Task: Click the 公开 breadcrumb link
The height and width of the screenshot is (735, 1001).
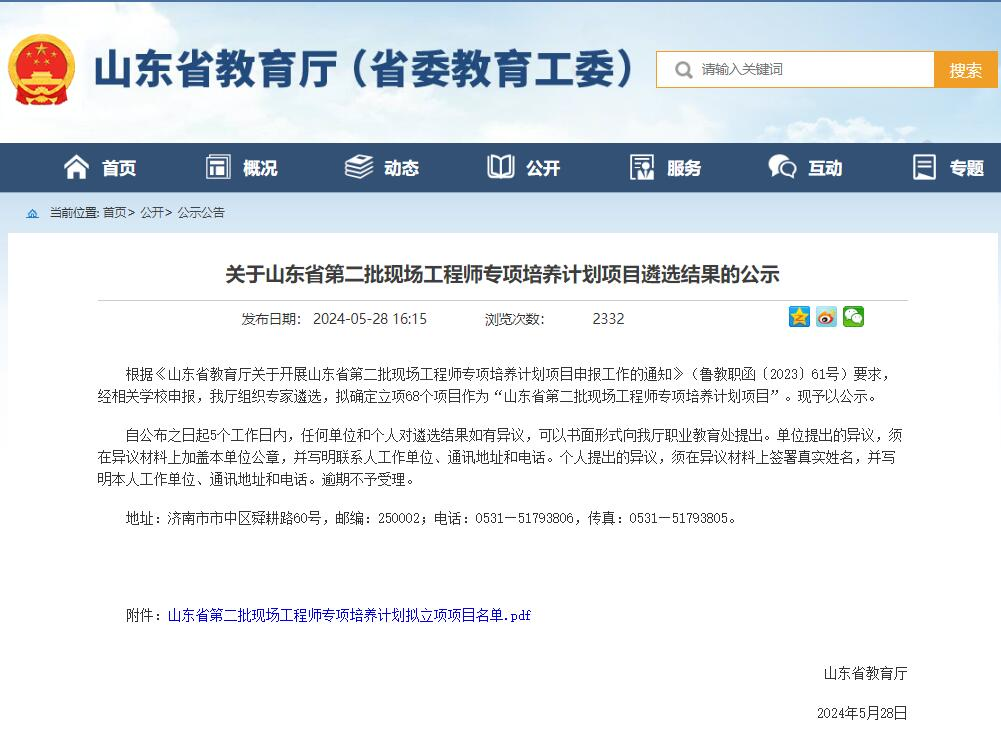Action: 152,213
